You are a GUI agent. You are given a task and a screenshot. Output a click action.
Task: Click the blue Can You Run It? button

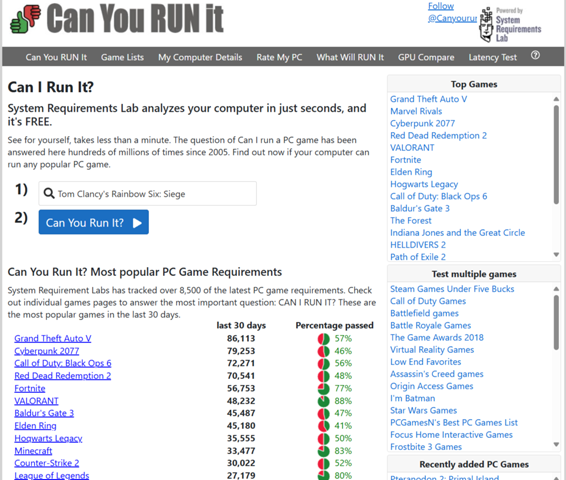click(94, 222)
